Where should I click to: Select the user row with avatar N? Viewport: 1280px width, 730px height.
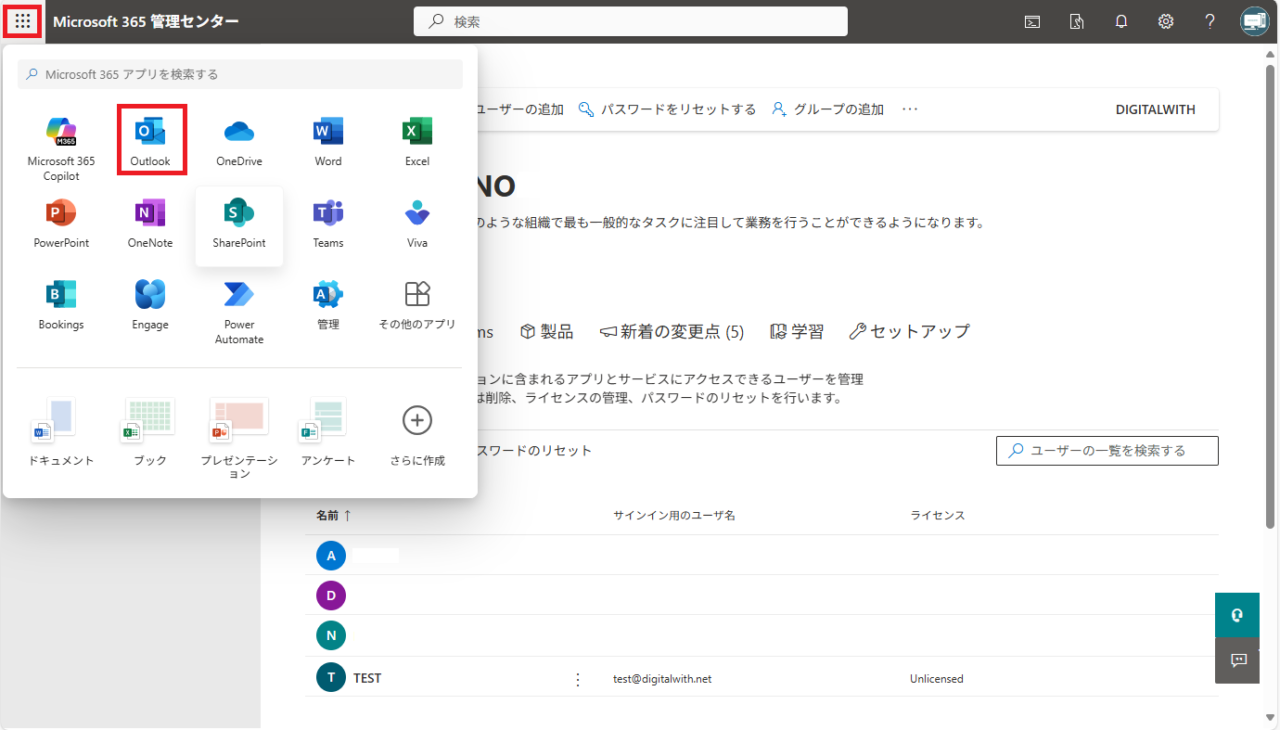(761, 635)
